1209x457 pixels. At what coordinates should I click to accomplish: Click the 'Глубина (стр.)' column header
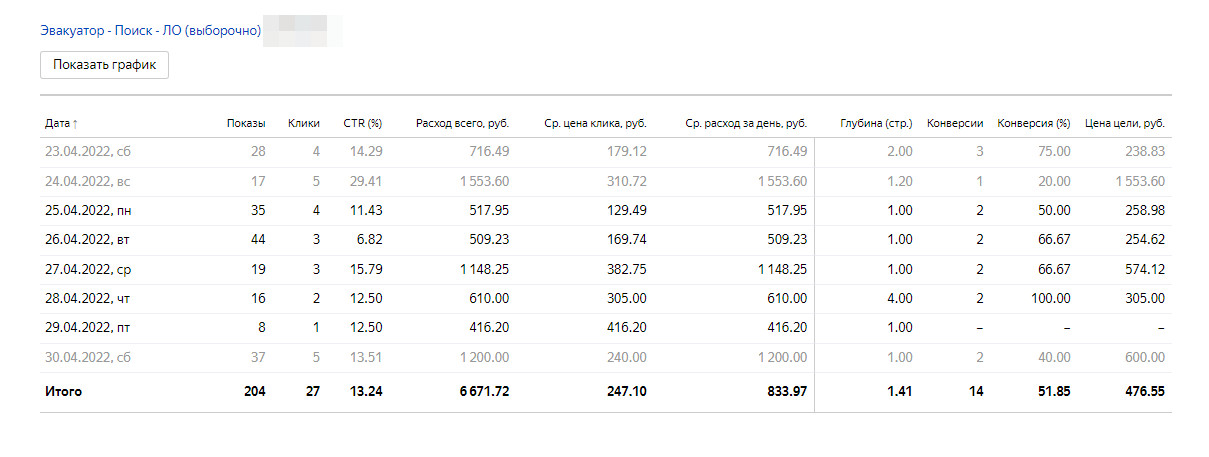click(876, 123)
